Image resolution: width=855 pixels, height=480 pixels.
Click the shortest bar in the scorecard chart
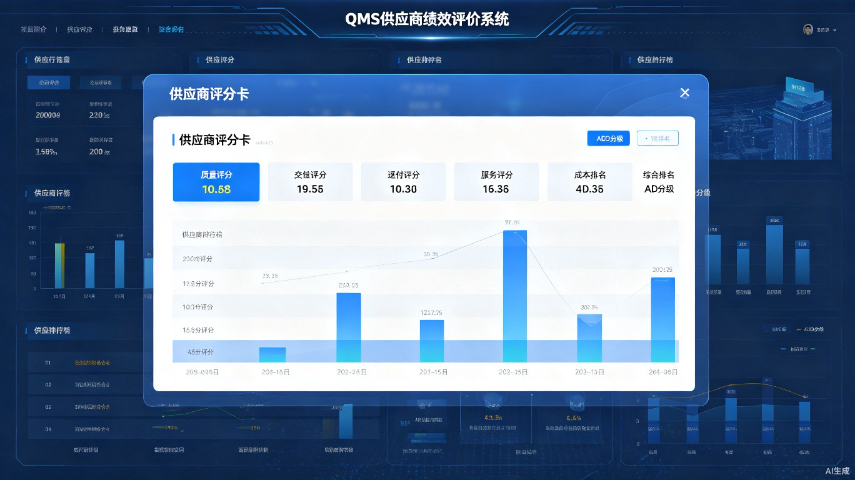pos(272,355)
